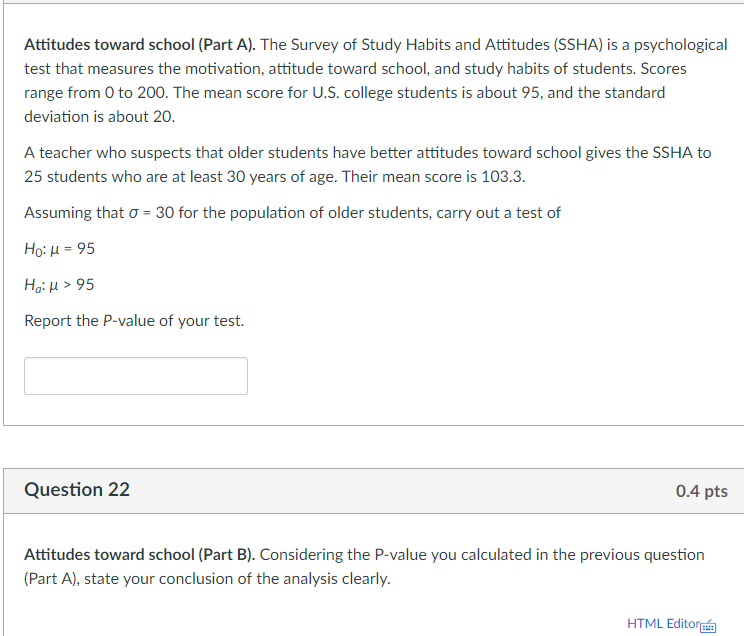744x636 pixels.
Task: Click the phrase "range from 0 to 200"
Action: 96,93
